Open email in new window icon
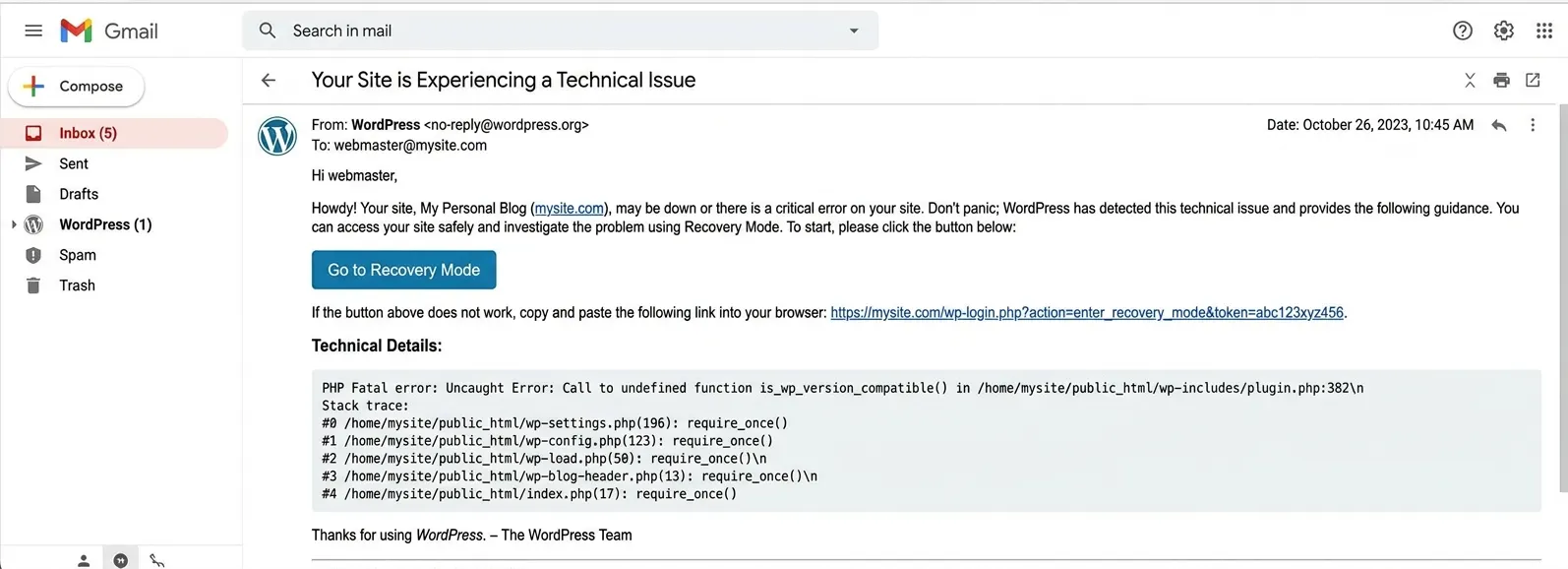Viewport: 1568px width, 569px height. [1533, 81]
